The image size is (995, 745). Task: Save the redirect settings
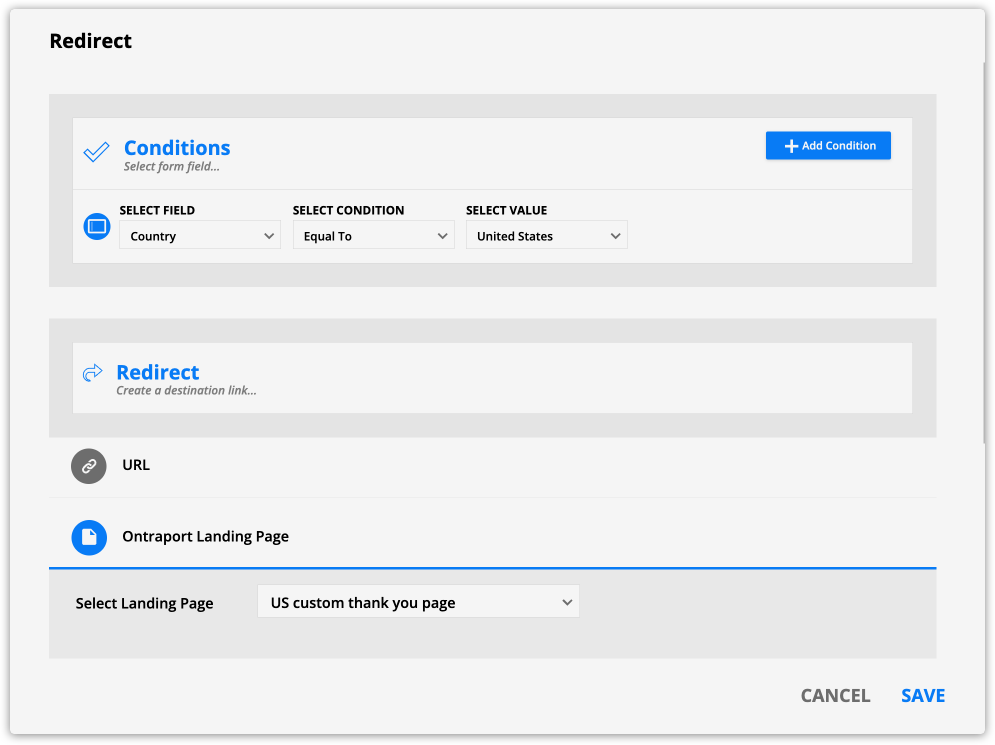pyautogui.click(x=922, y=696)
